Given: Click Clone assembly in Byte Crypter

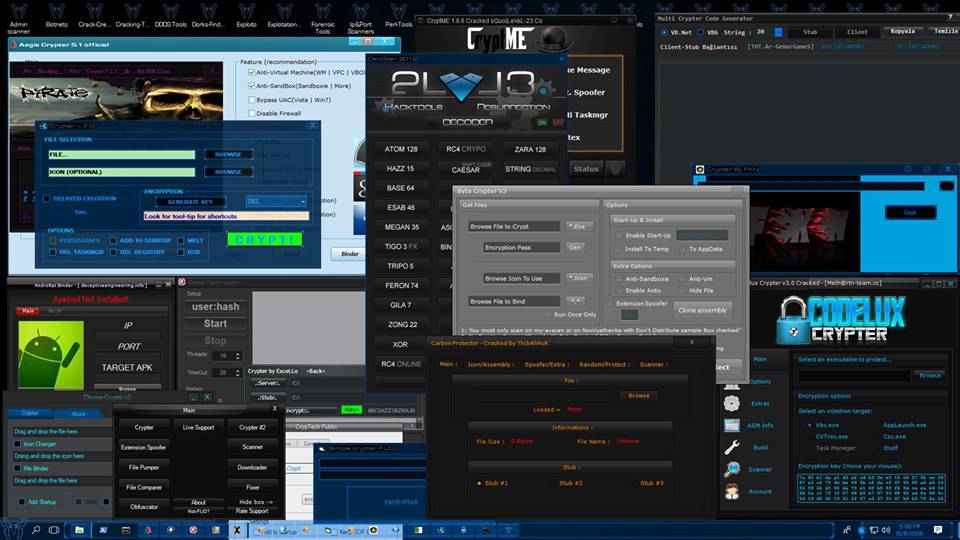Looking at the screenshot, I should [x=702, y=310].
